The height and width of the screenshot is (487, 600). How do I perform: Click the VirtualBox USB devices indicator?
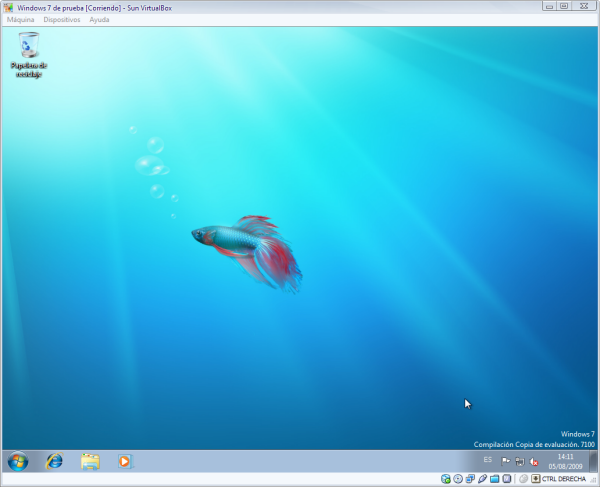pyautogui.click(x=482, y=479)
